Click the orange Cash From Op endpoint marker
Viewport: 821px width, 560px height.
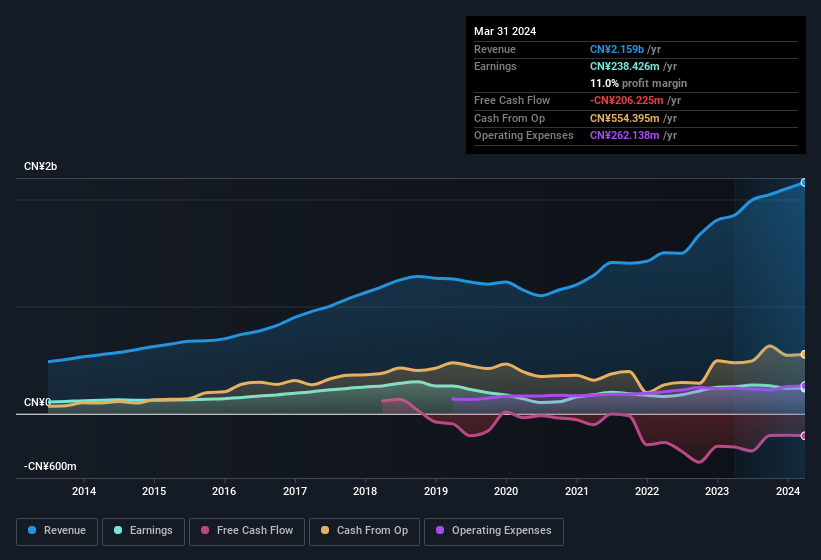tap(804, 354)
